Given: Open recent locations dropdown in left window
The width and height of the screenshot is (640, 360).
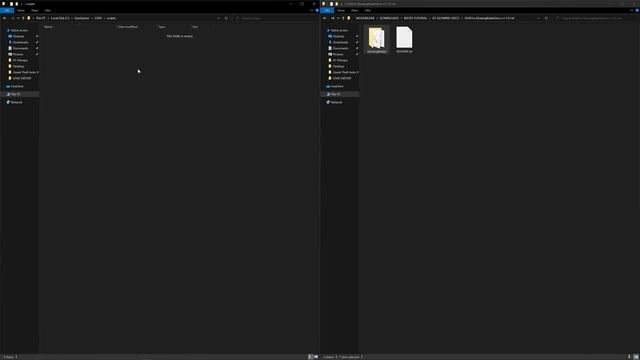Looking at the screenshot, I should pos(18,18).
